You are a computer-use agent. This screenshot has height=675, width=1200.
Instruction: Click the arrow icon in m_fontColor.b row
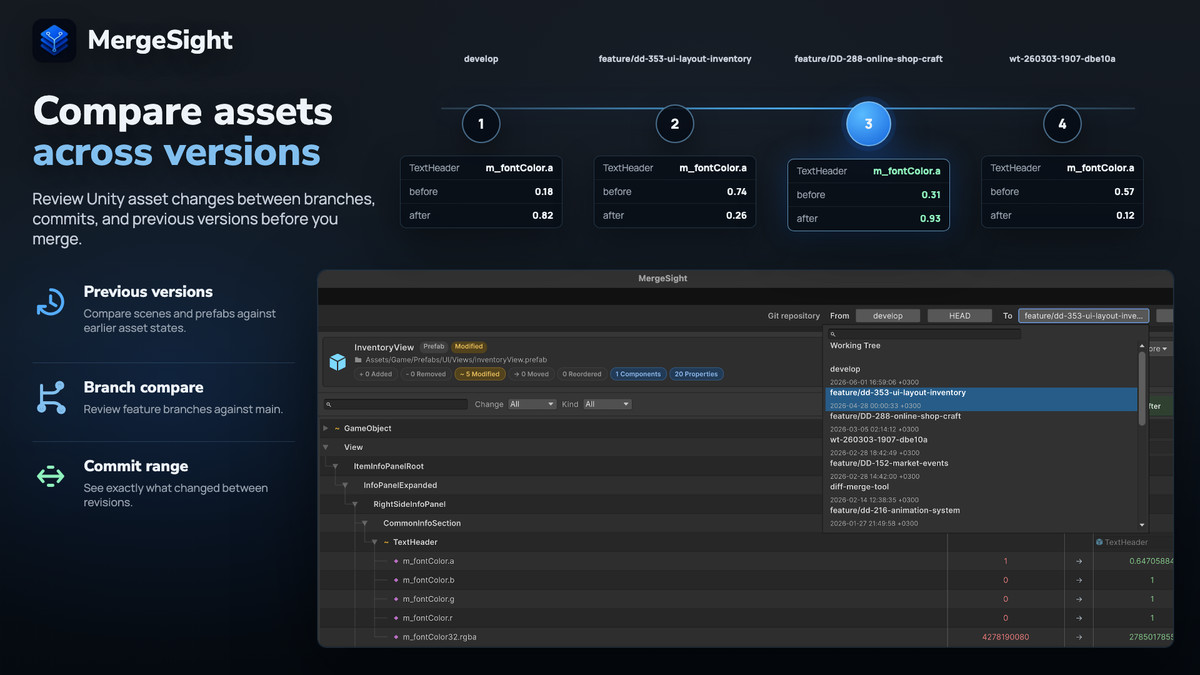pyautogui.click(x=1079, y=580)
